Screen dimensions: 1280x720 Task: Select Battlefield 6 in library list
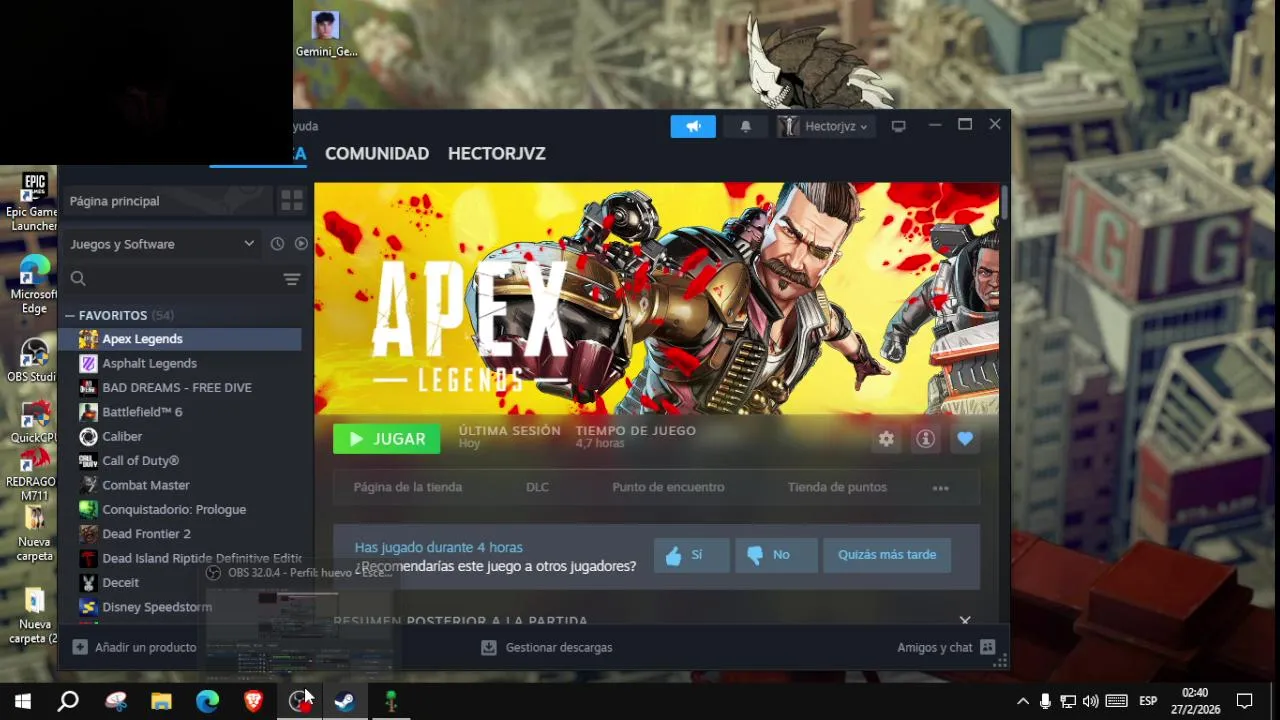pos(180,412)
